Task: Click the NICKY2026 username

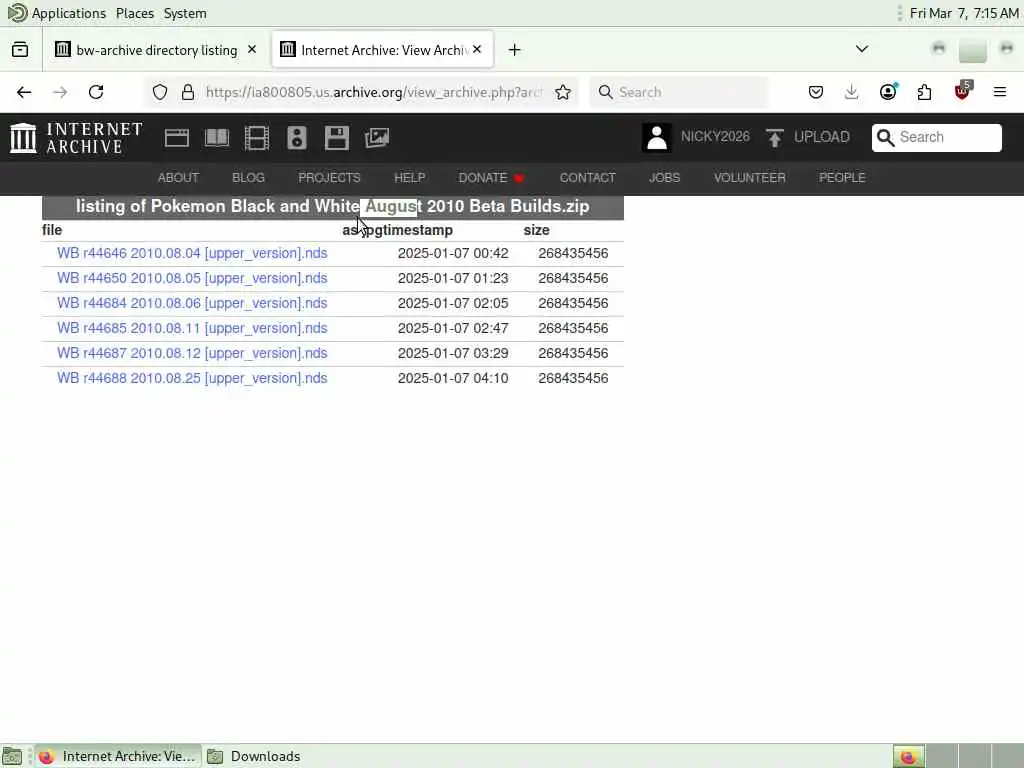Action: tap(715, 136)
